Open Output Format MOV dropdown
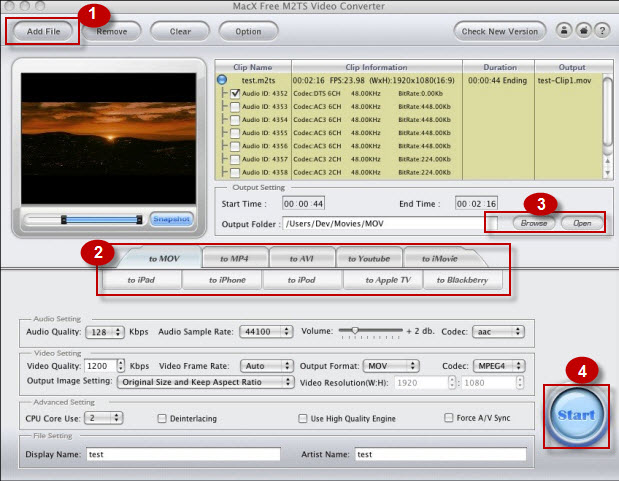Viewport: 619px width, 481px height. 391,366
